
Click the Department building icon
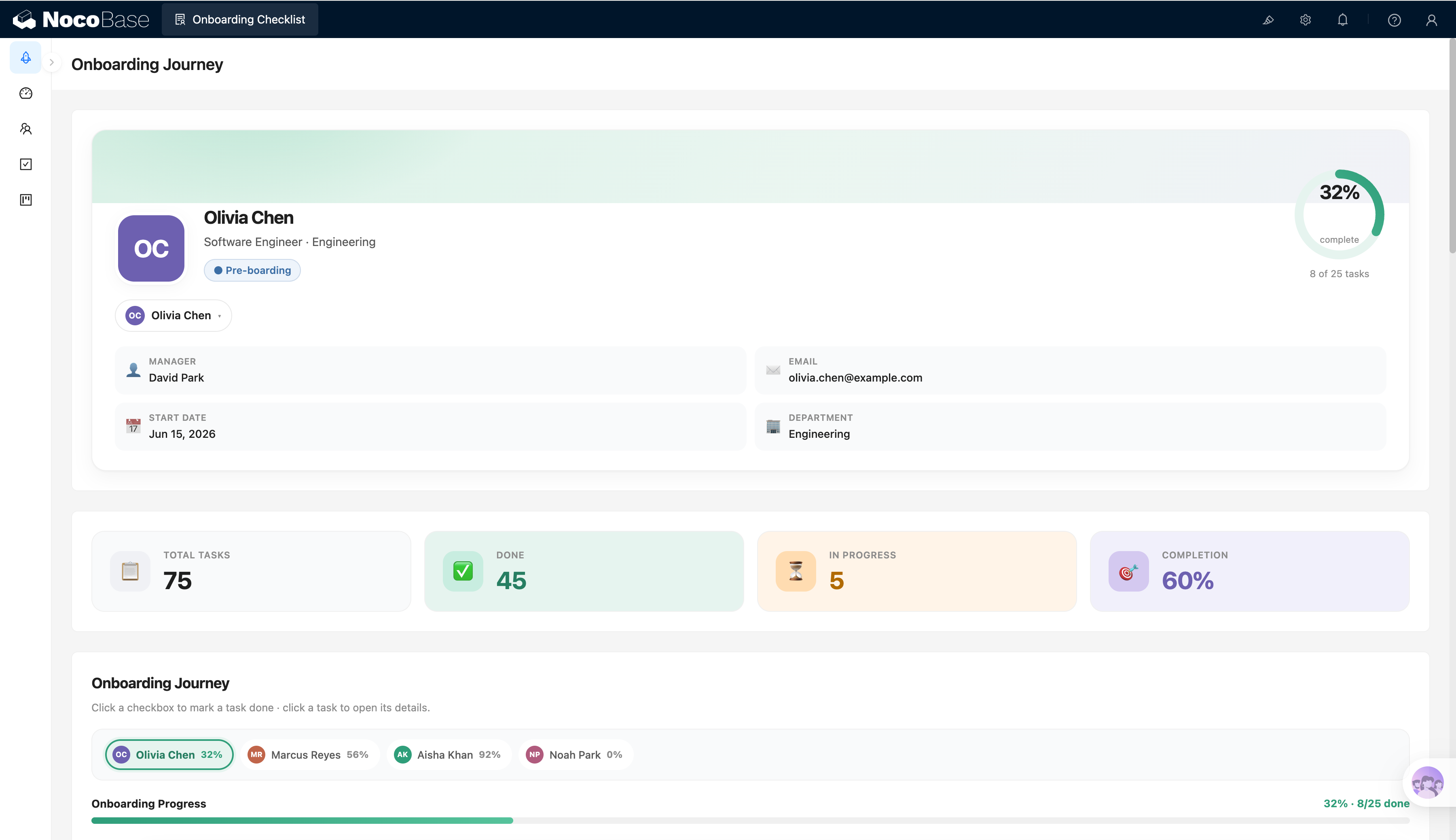(773, 426)
